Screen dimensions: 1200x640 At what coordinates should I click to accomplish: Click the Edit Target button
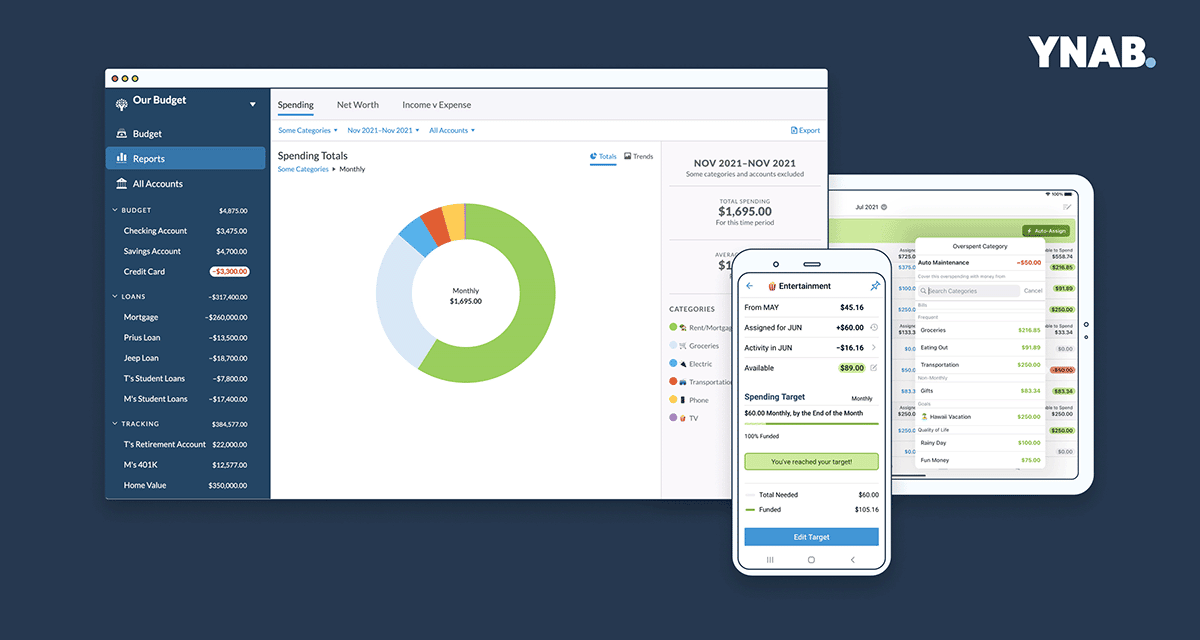coord(811,537)
